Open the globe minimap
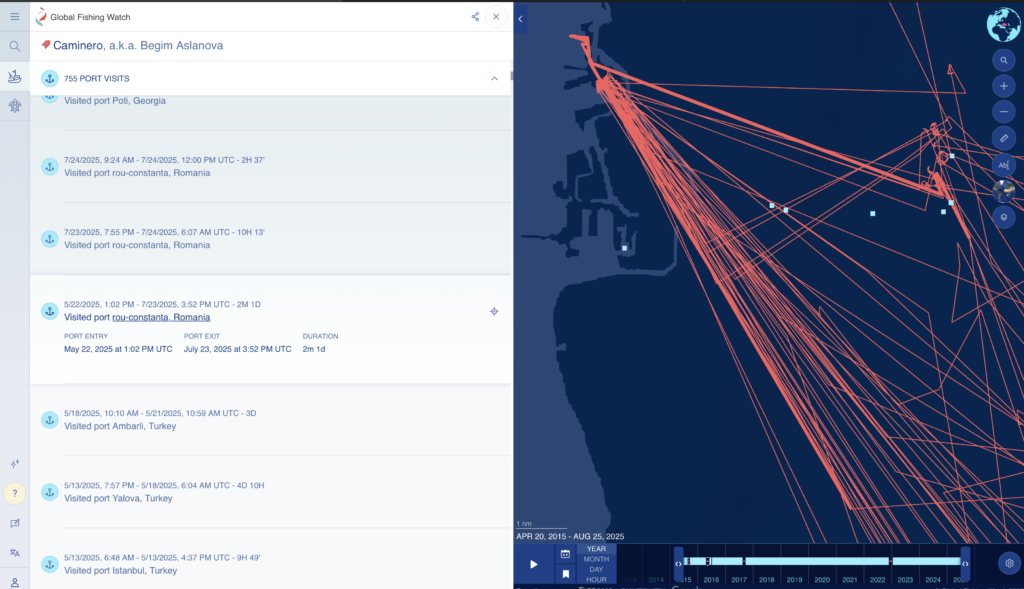 pos(1003,24)
